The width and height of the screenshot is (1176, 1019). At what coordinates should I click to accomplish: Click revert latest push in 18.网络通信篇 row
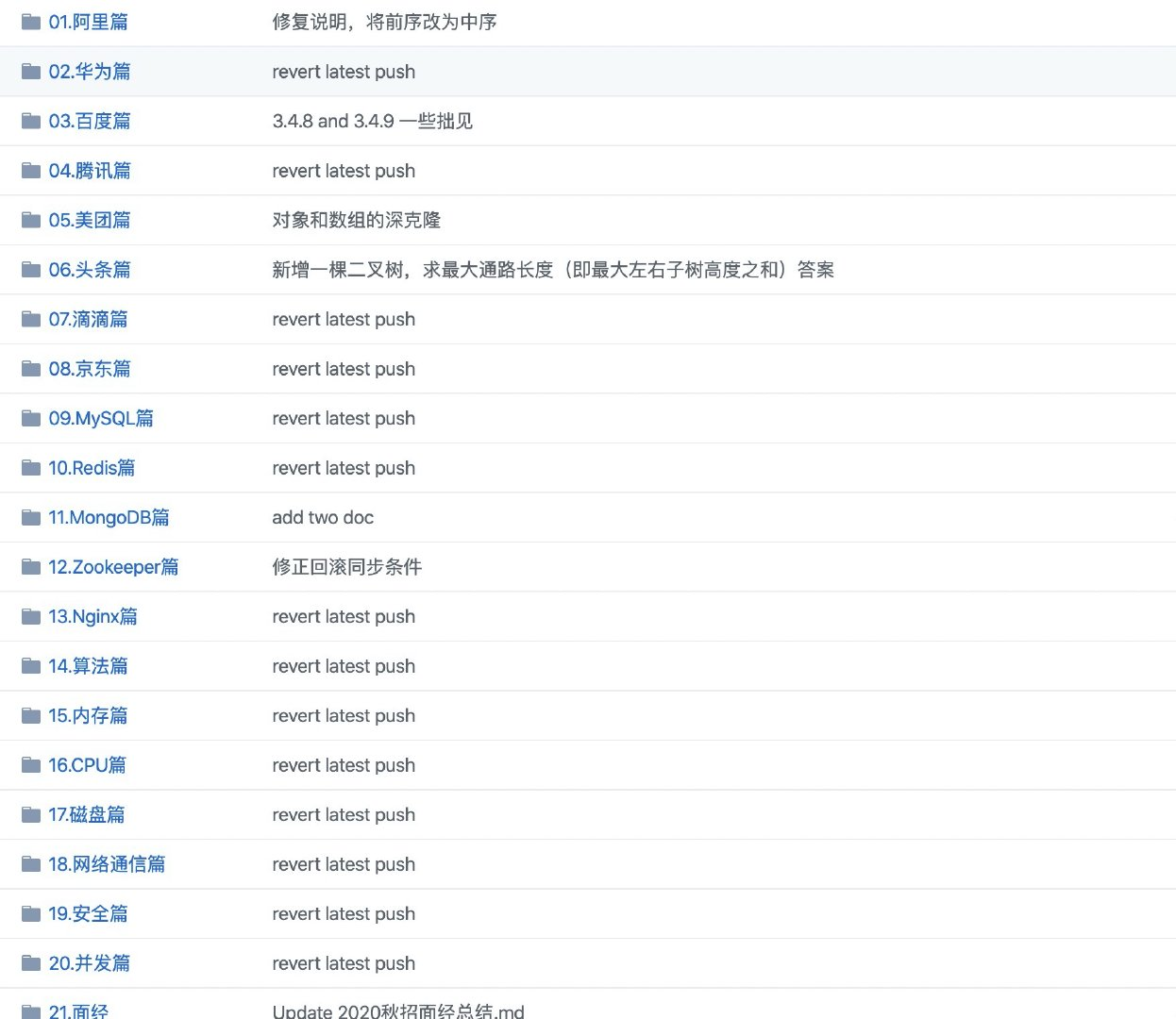[344, 864]
